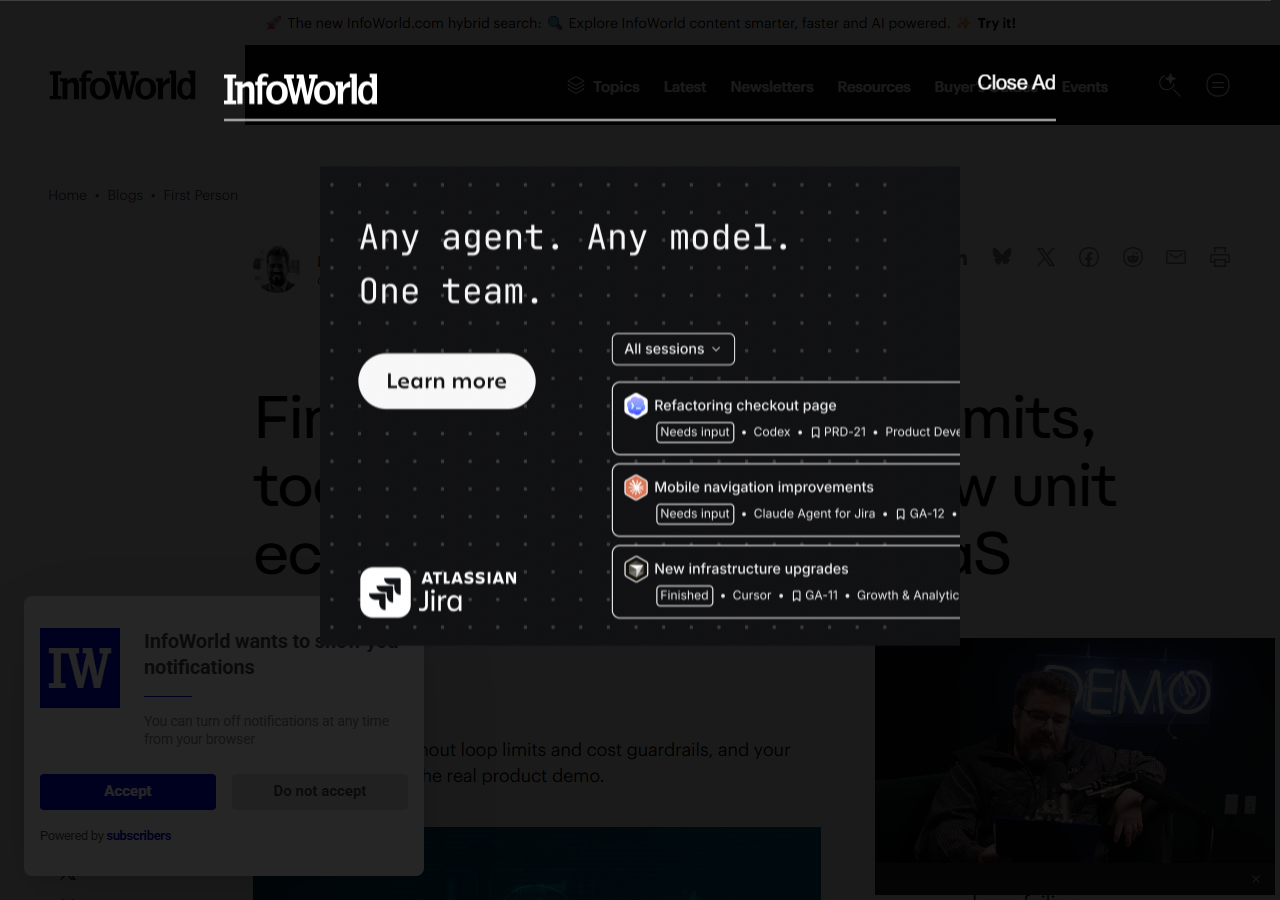The height and width of the screenshot is (900, 1280).
Task: Click the GA-11 ticket label
Action: tap(814, 596)
